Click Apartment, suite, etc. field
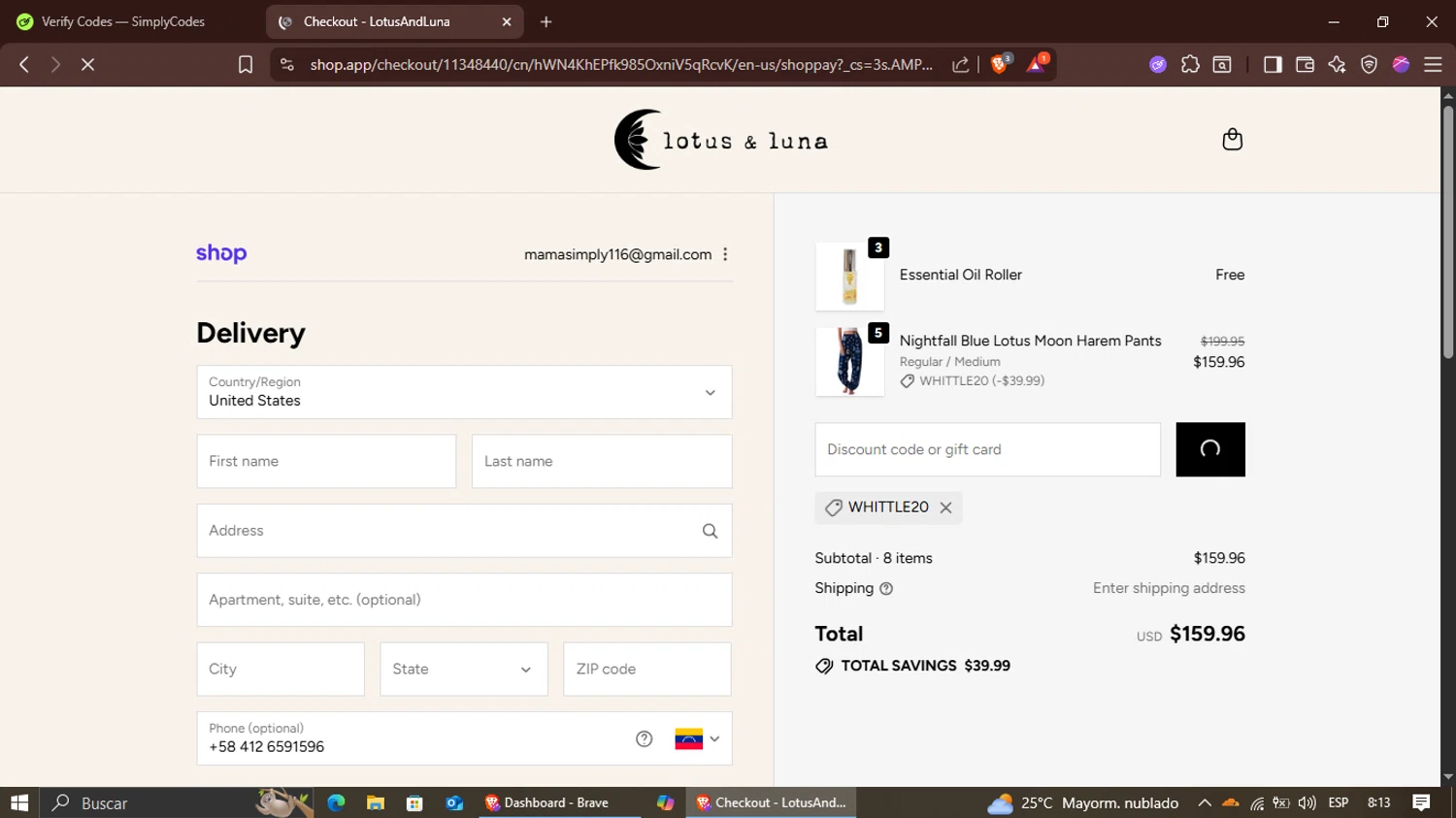Viewport: 1456px width, 818px height. 464,600
